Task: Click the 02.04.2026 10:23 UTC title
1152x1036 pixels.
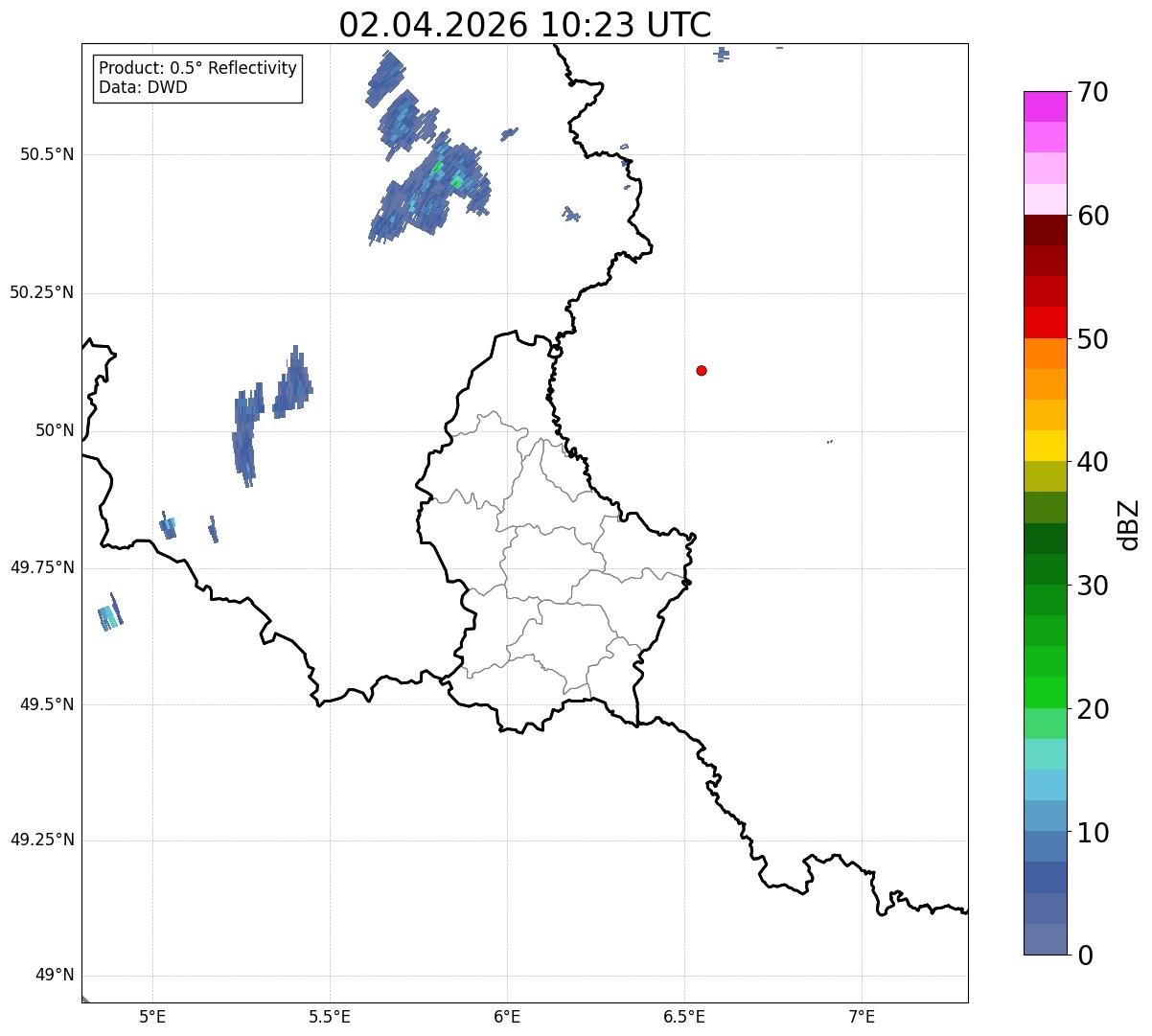Action: pos(525,25)
